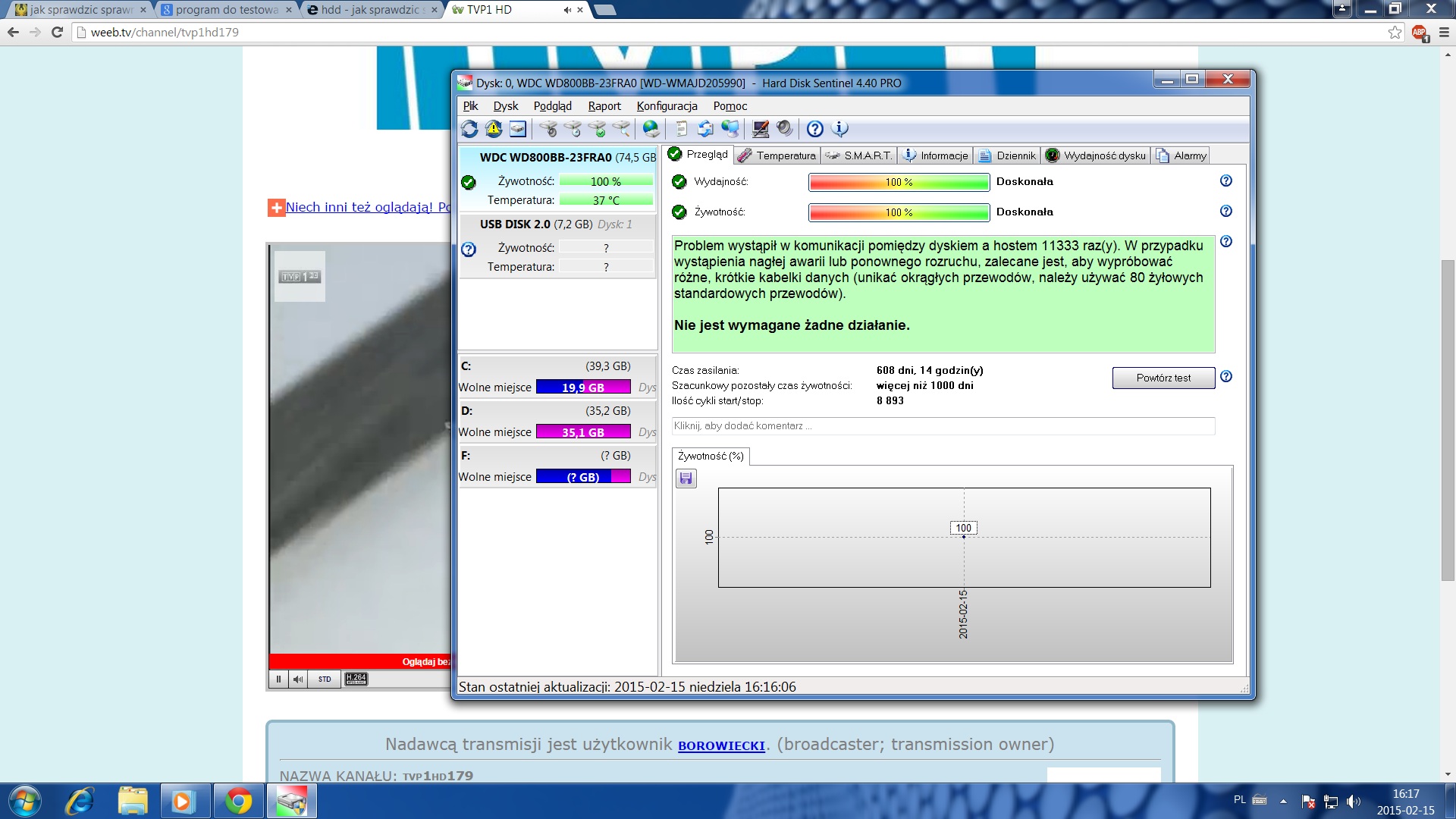Click the taskbar volume speaker icon
This screenshot has width=1456, height=819.
(x=1353, y=801)
